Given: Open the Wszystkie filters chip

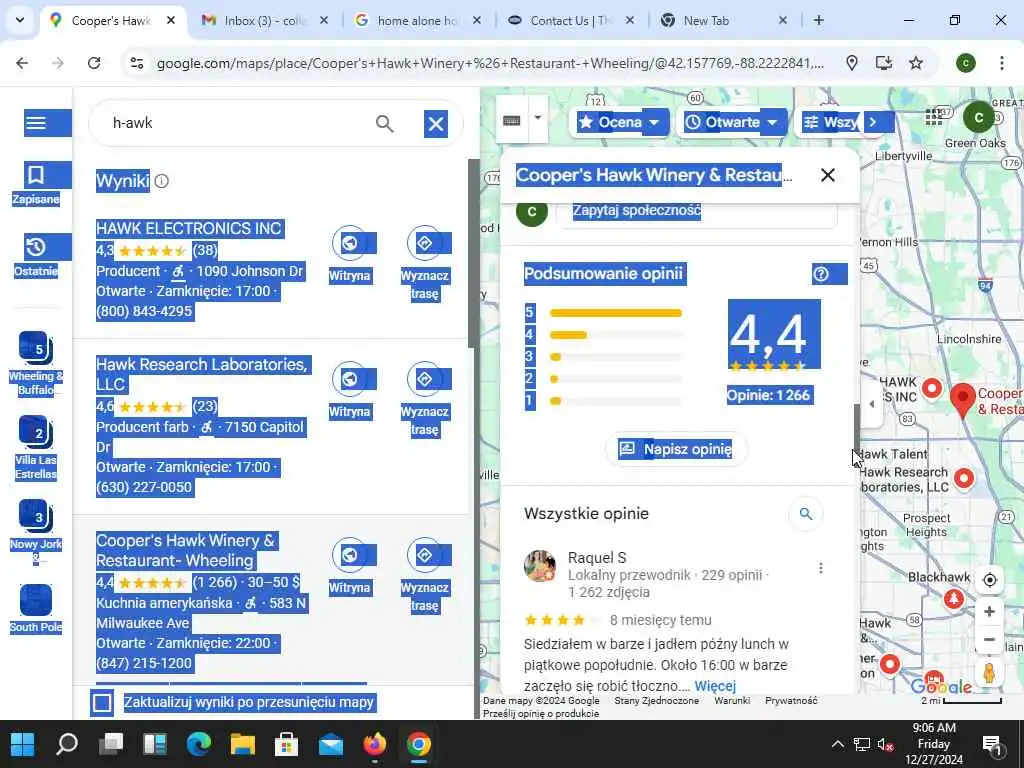Looking at the screenshot, I should pos(829,122).
